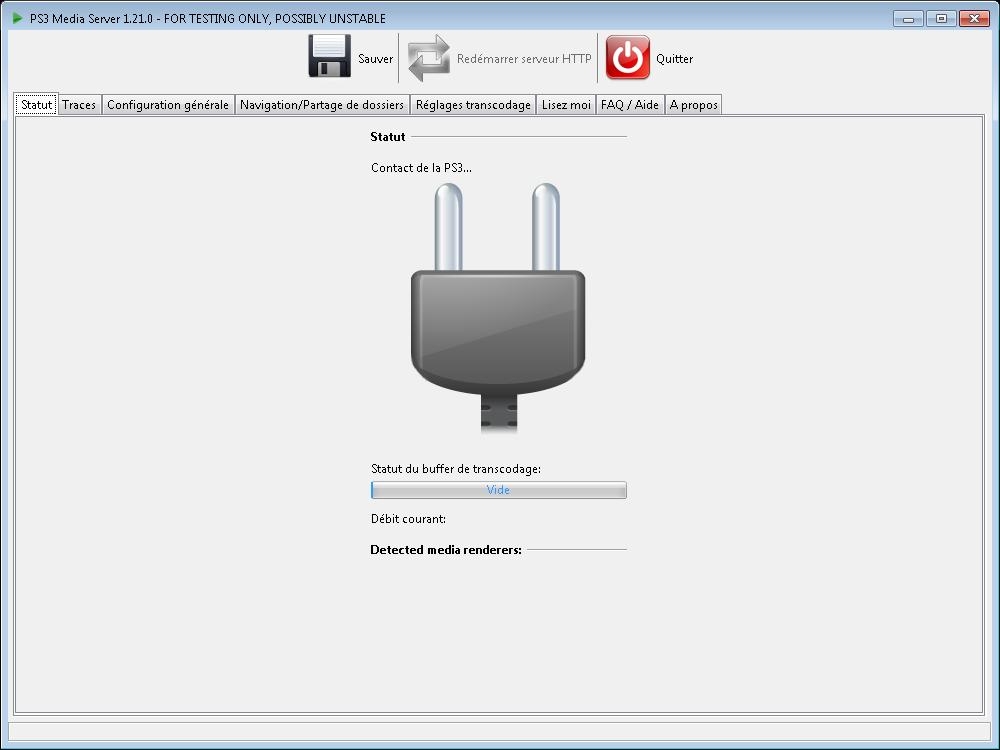This screenshot has height=750, width=1000.
Task: Show the FAQ / Aide tab
Action: 630,105
